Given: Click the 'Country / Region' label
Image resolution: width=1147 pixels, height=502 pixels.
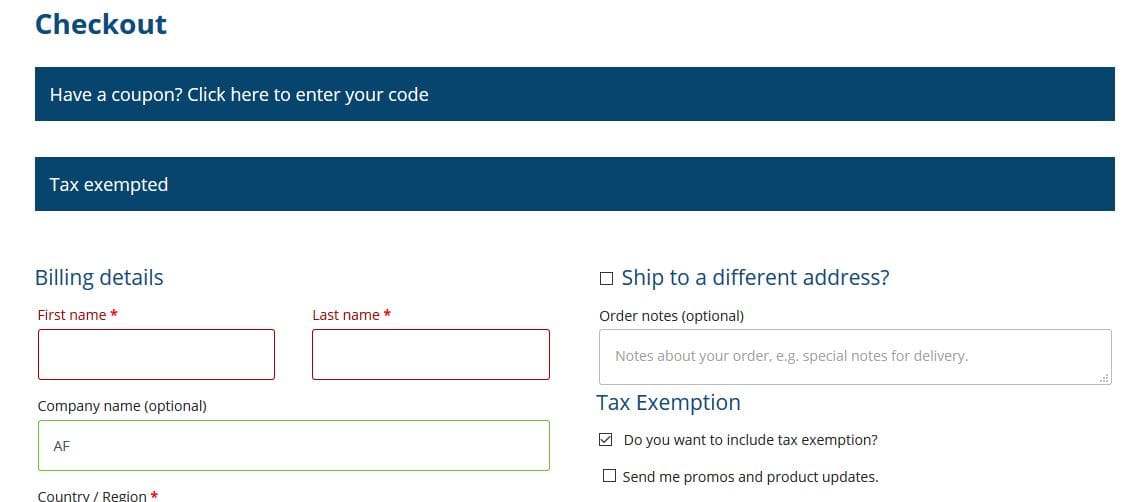Looking at the screenshot, I should [x=92, y=495].
